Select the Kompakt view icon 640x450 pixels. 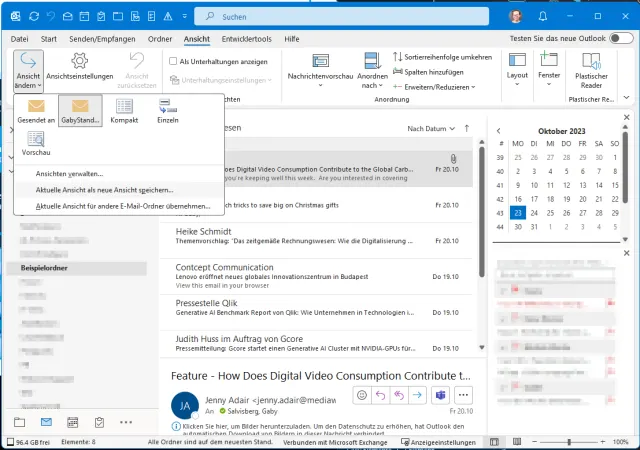tap(124, 110)
